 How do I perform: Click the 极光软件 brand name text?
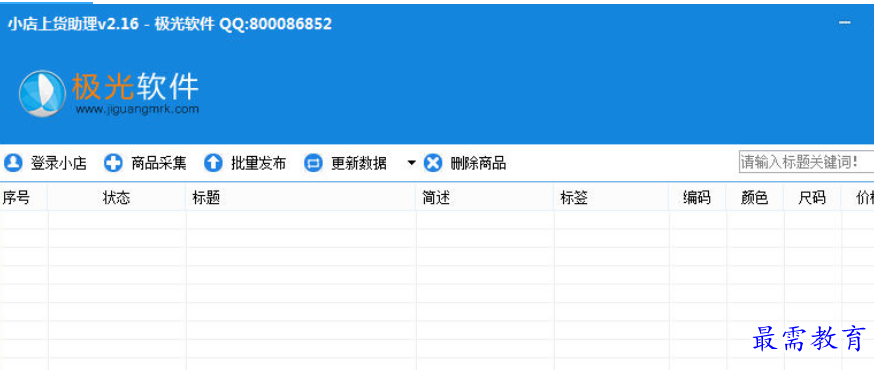coord(135,87)
